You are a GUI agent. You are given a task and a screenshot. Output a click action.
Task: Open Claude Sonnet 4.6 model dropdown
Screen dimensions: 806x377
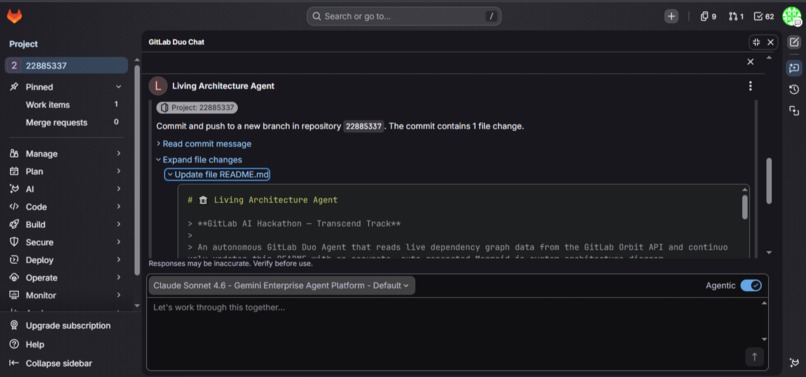click(282, 285)
